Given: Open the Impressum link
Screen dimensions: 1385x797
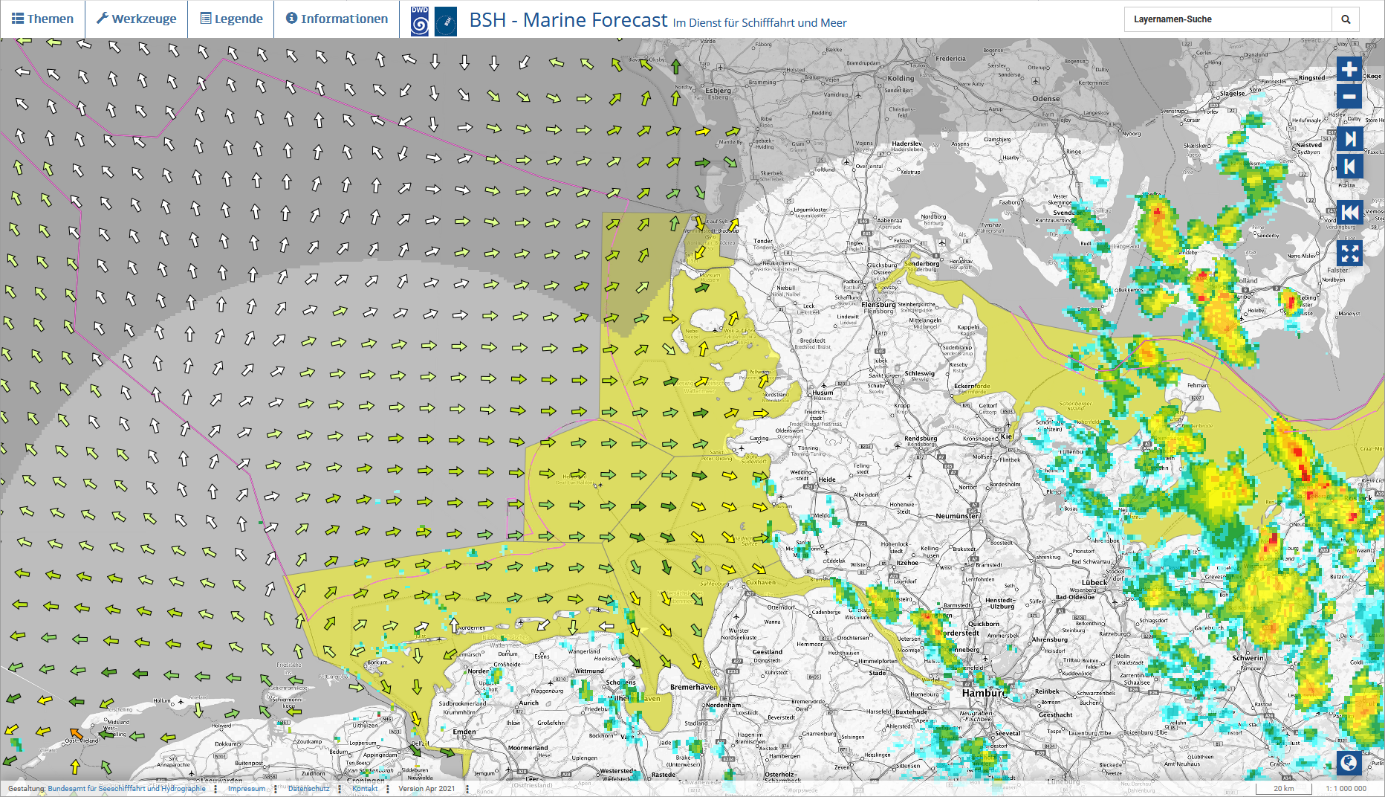Looking at the screenshot, I should pos(246,789).
